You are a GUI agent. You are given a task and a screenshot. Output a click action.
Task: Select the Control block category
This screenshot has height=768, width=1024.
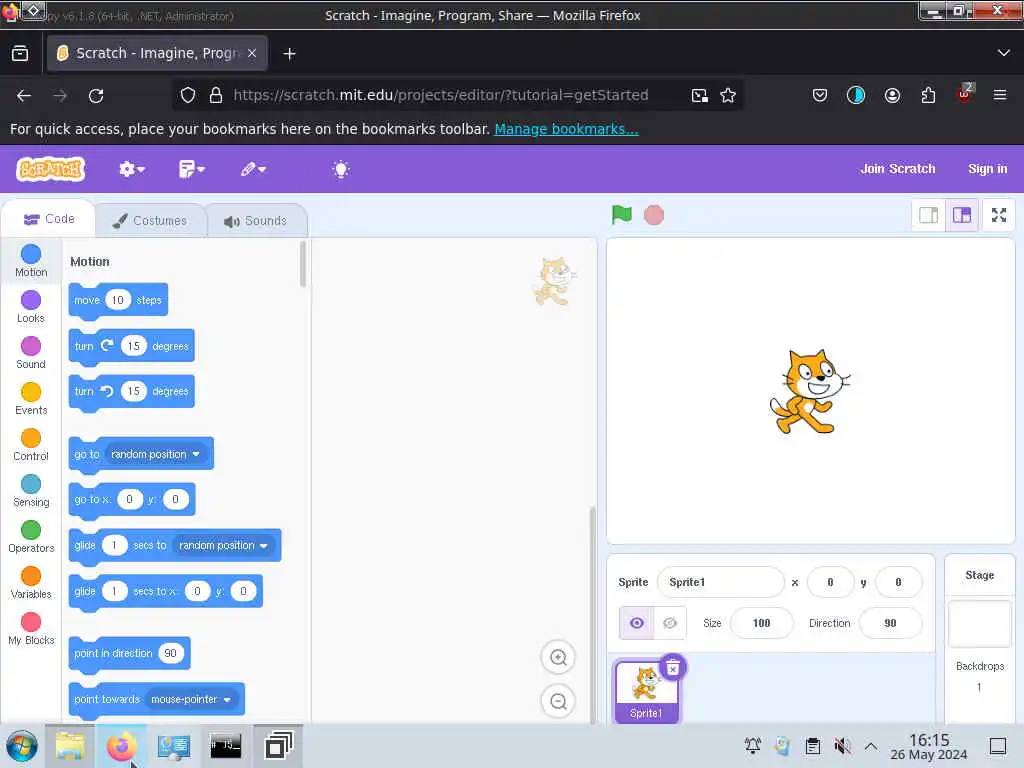pyautogui.click(x=31, y=445)
